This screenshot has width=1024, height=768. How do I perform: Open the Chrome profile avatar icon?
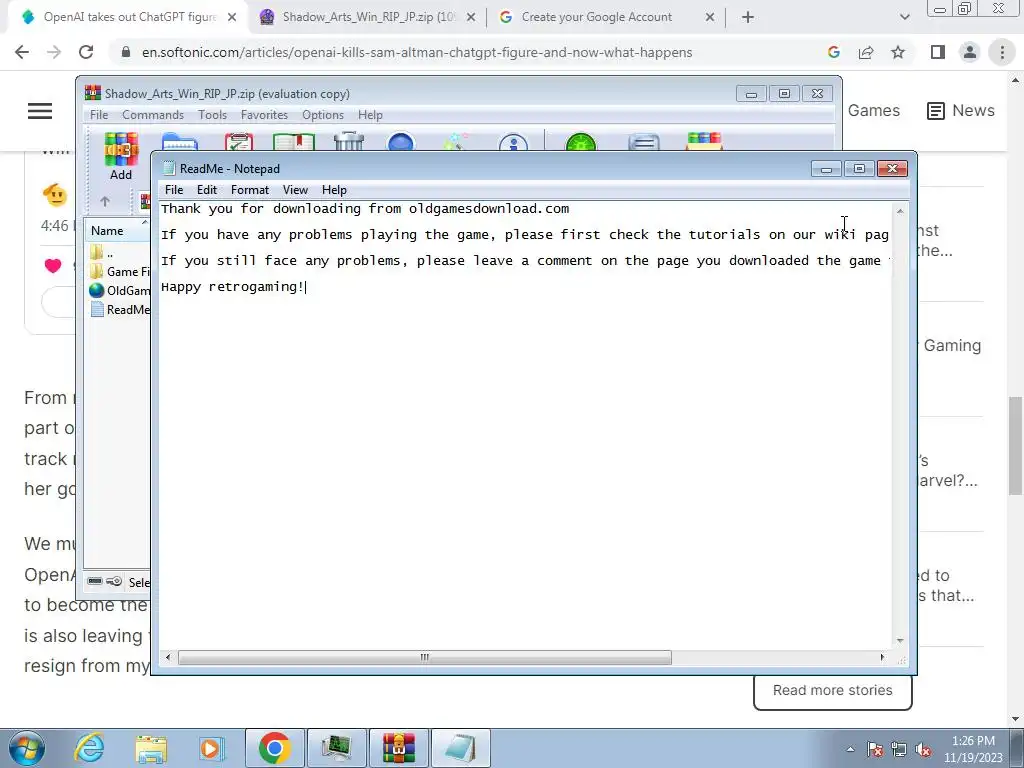point(970,52)
